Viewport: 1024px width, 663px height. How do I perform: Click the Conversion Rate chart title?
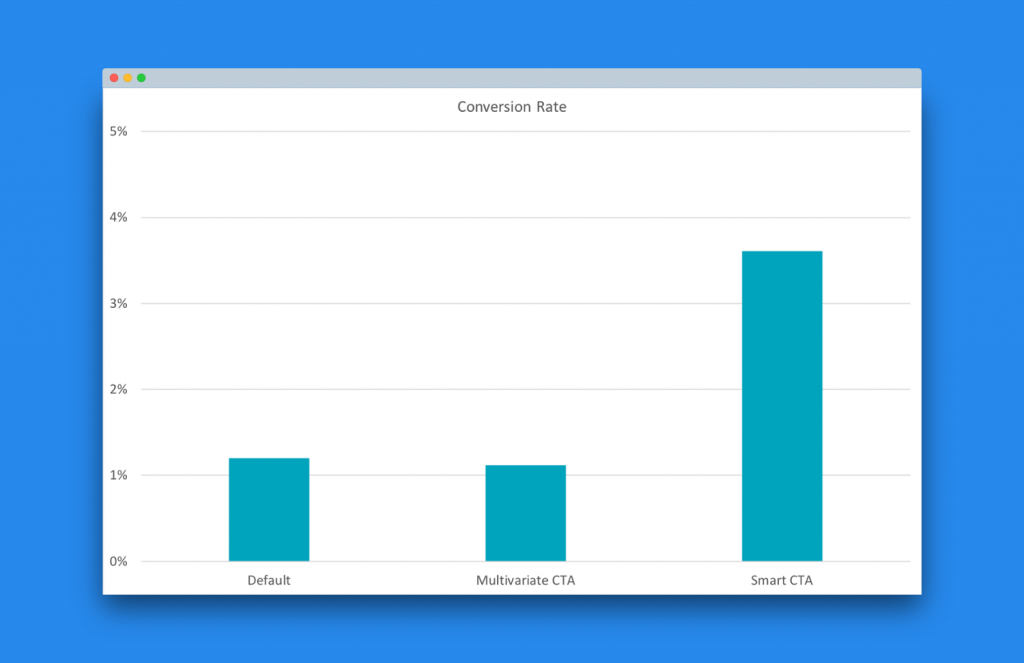[511, 106]
